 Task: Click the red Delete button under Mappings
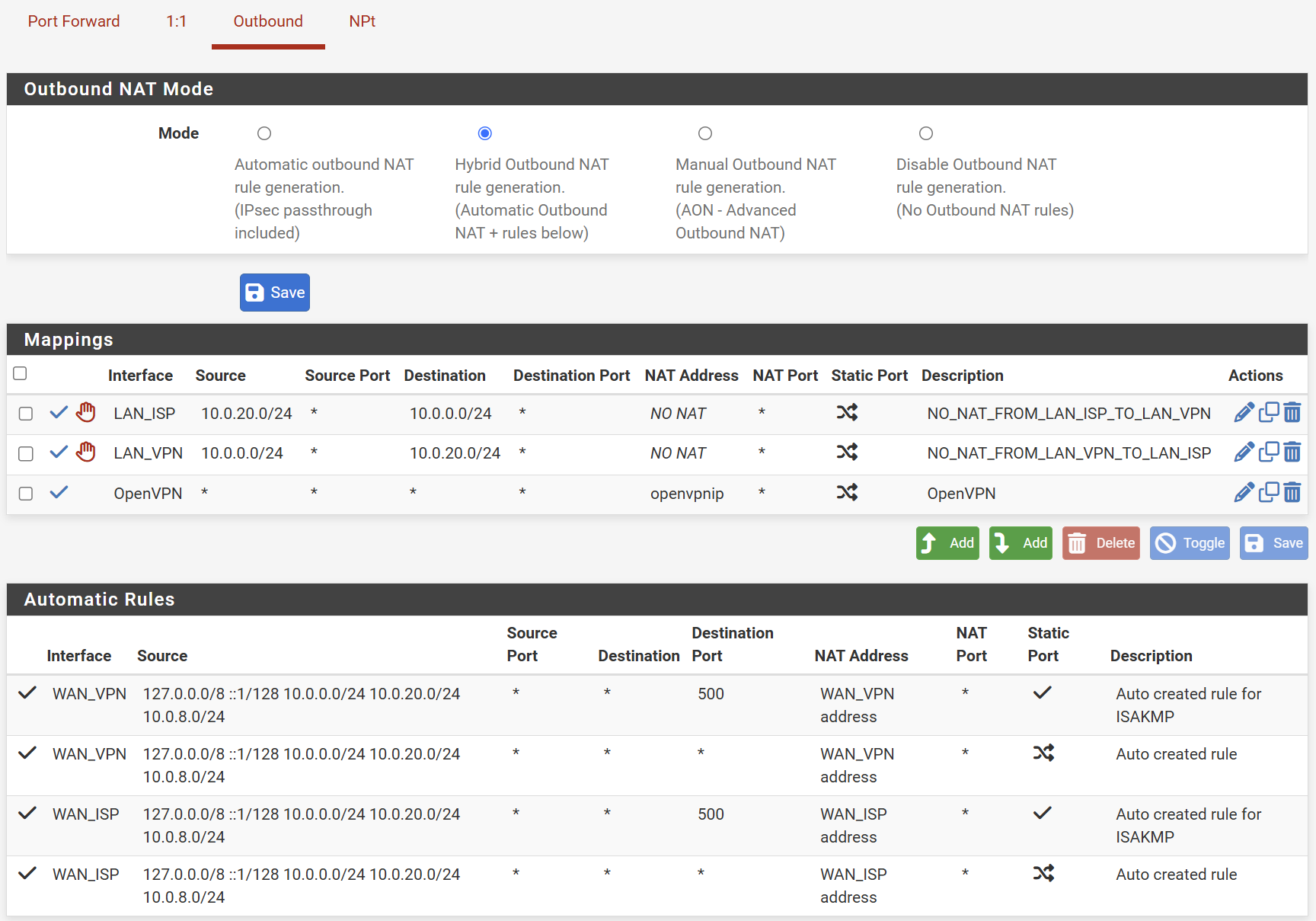[x=1101, y=543]
